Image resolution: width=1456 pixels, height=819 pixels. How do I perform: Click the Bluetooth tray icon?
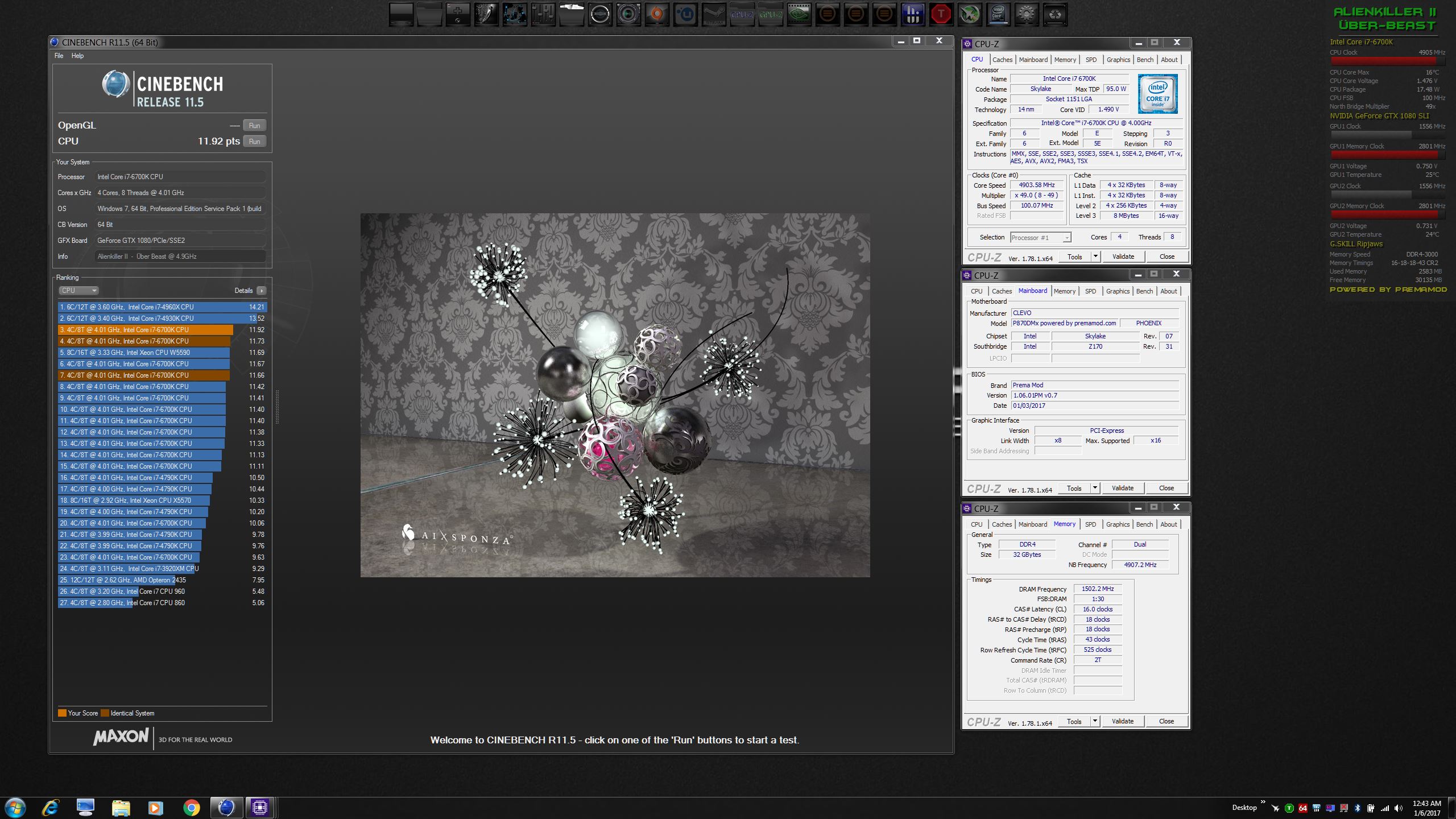(1357, 808)
